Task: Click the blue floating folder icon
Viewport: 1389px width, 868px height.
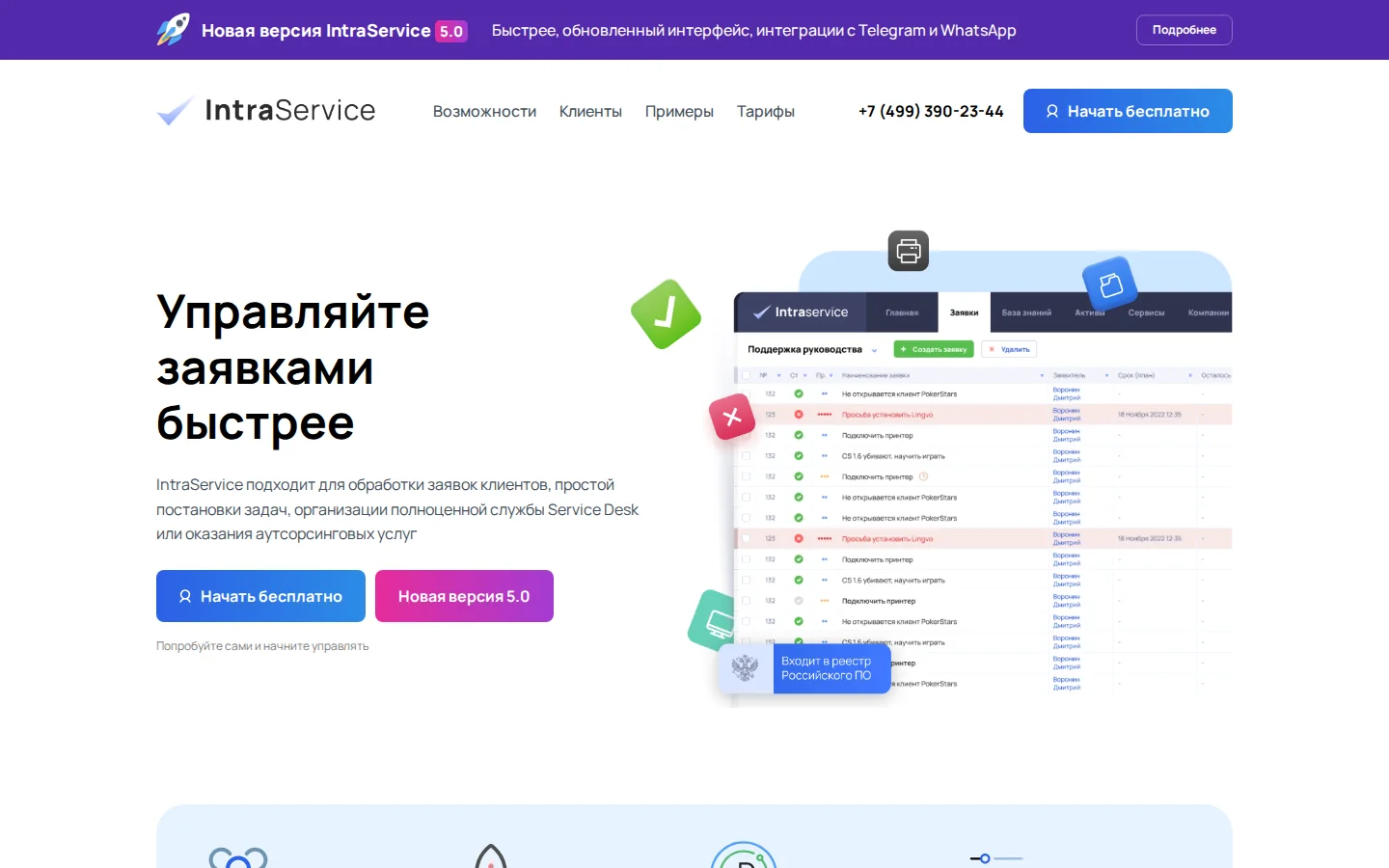Action: 1110,285
